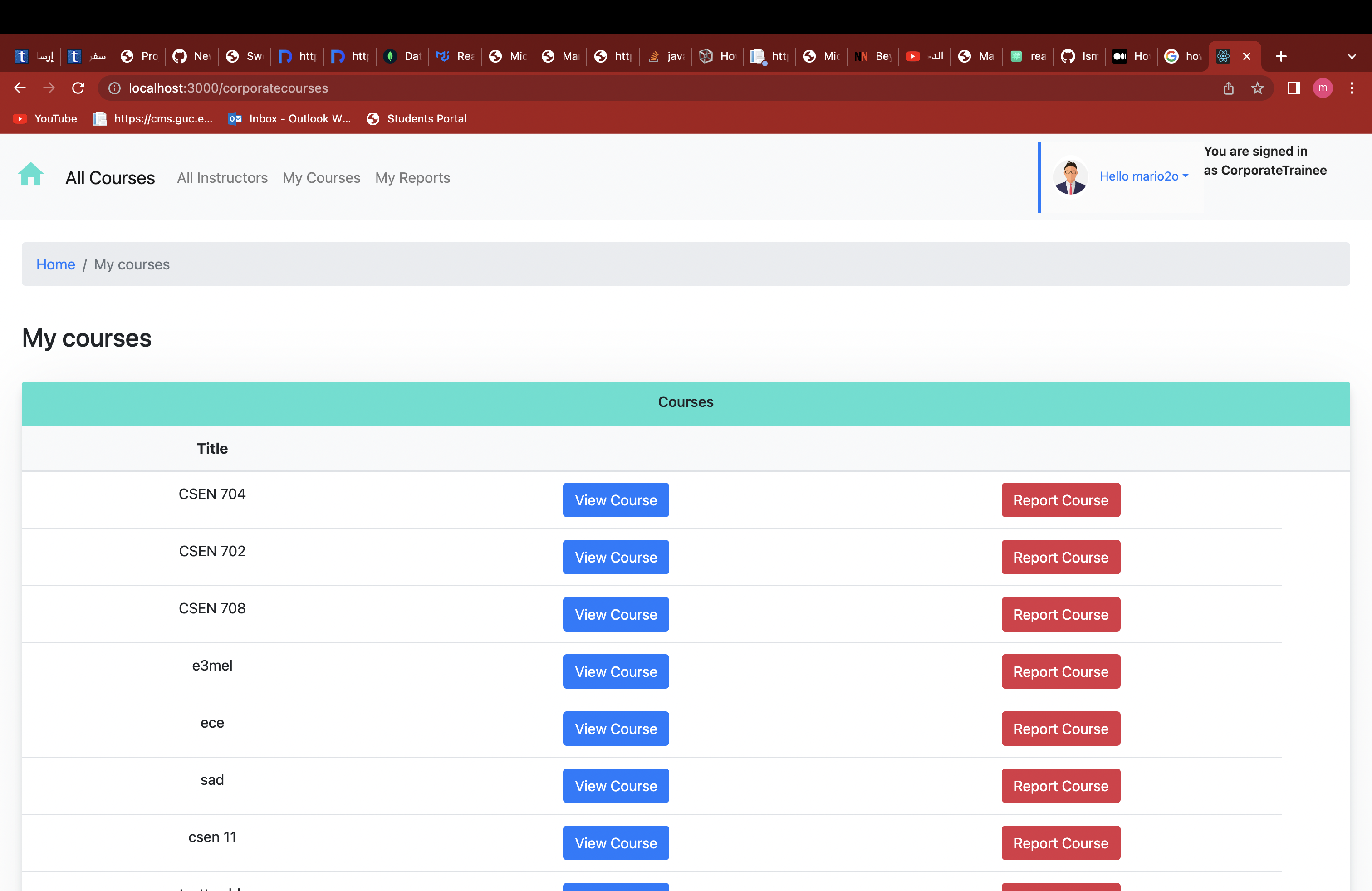The height and width of the screenshot is (891, 1372).
Task: Open My Reports in navbar
Action: [x=413, y=177]
